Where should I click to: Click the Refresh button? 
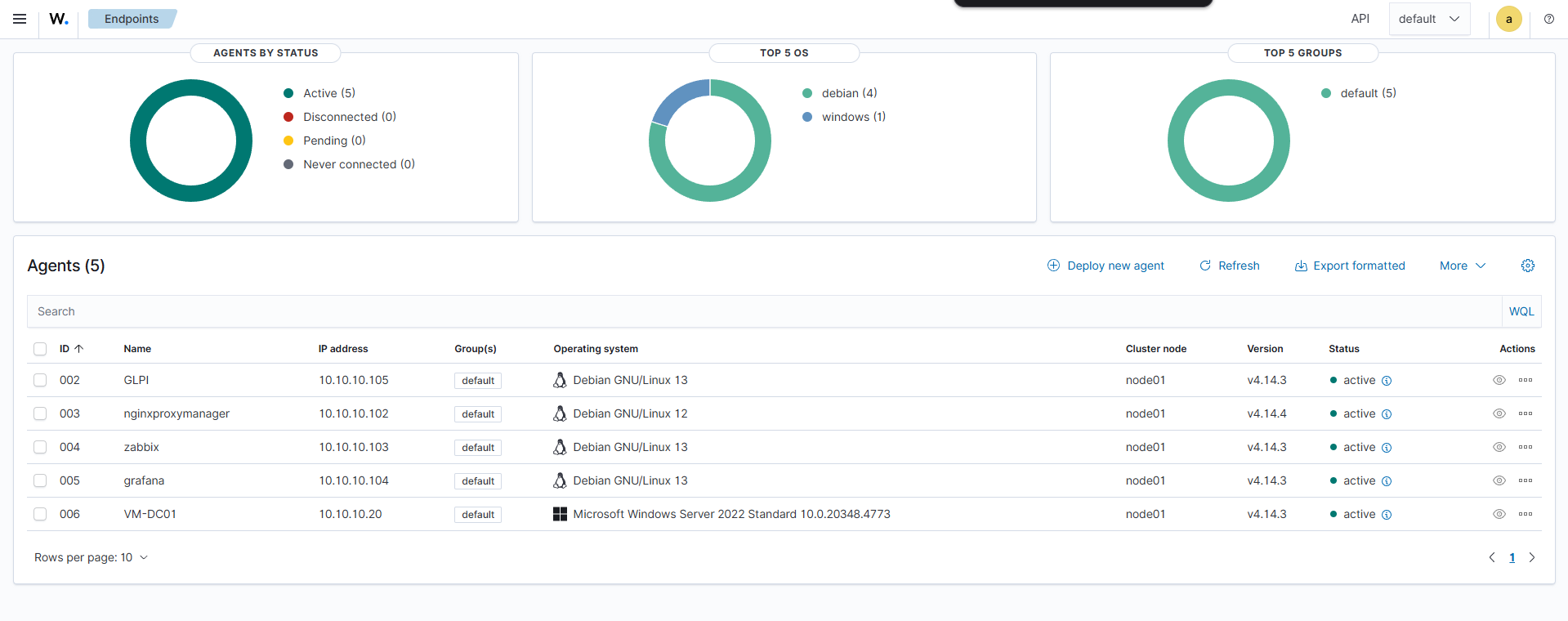click(x=1229, y=266)
